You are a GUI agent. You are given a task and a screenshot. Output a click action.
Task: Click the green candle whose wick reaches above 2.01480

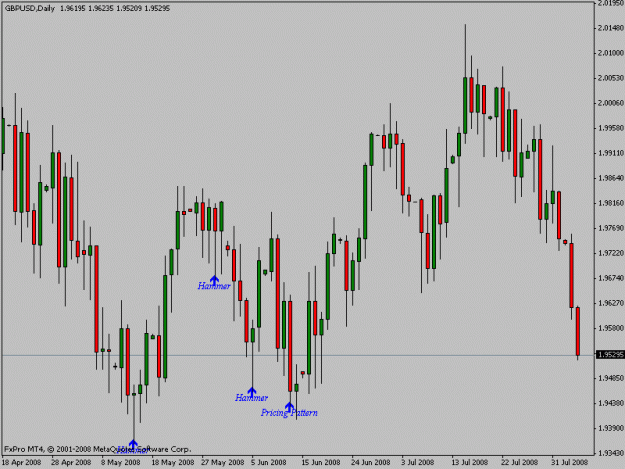tap(465, 105)
